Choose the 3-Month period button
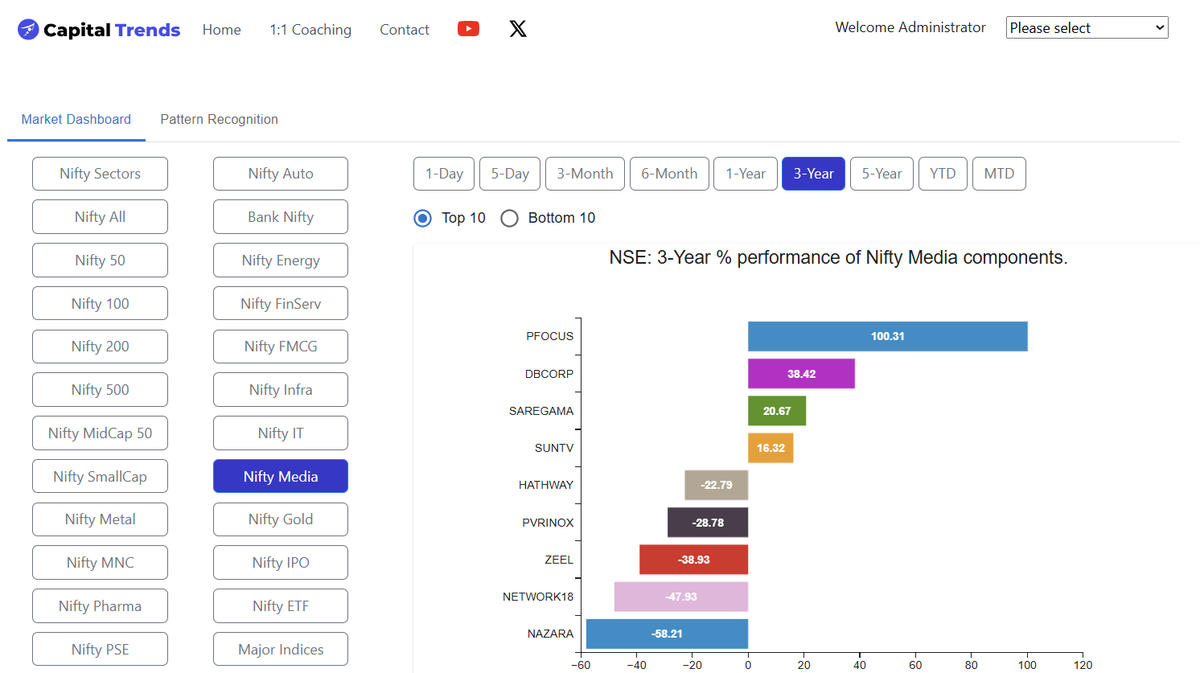 pyautogui.click(x=585, y=174)
